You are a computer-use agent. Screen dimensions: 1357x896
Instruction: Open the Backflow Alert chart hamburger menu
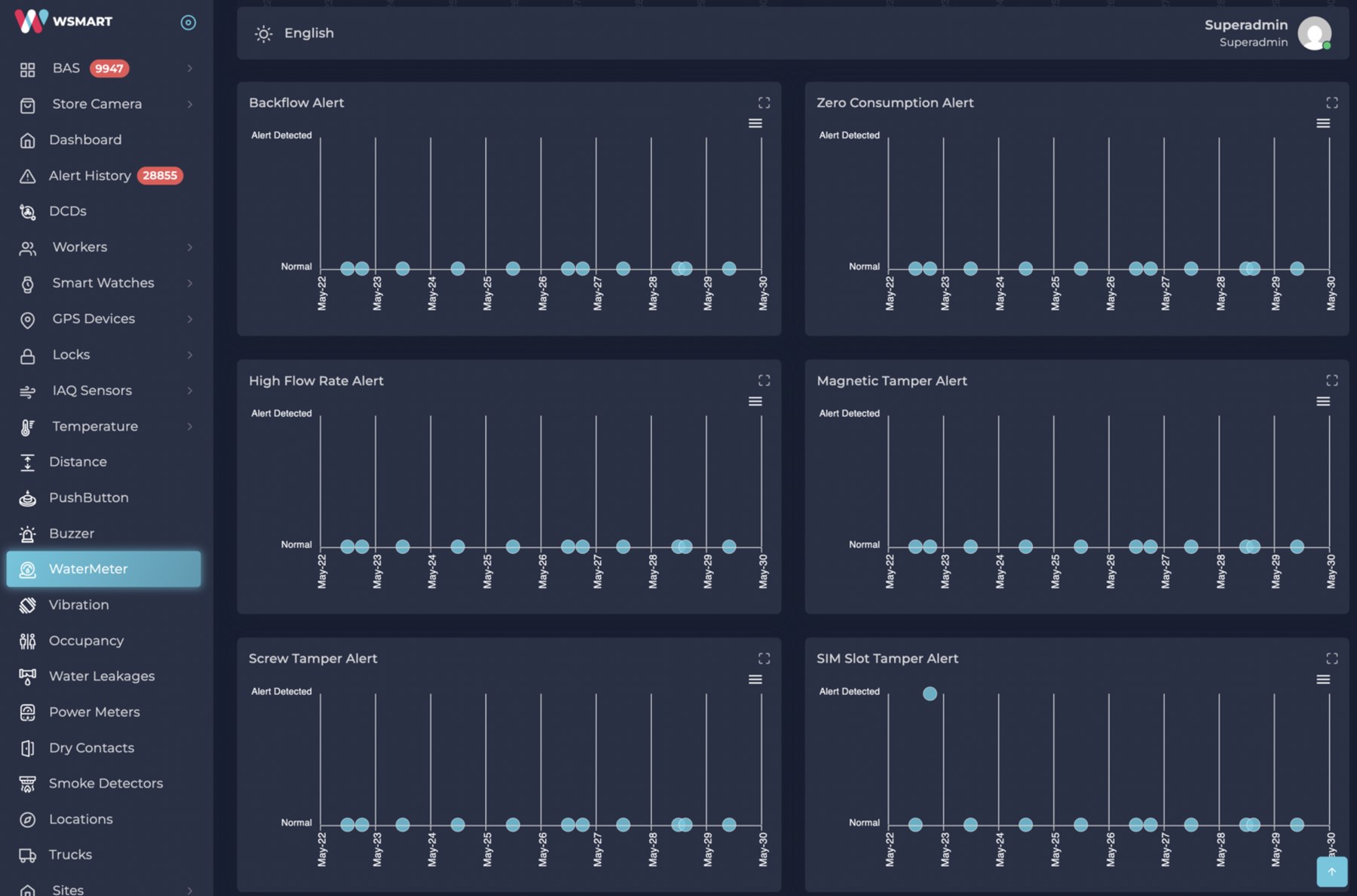pos(755,124)
